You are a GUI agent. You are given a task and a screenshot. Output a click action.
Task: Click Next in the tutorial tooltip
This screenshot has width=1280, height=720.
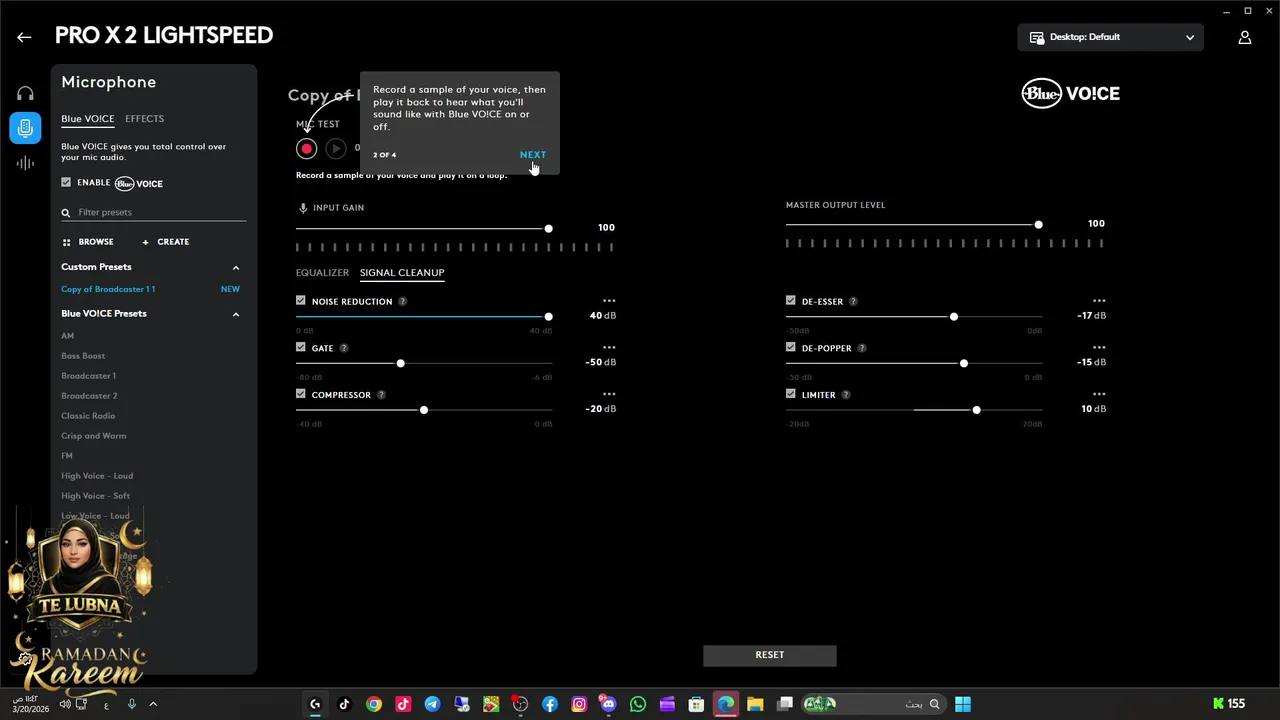pos(533,155)
